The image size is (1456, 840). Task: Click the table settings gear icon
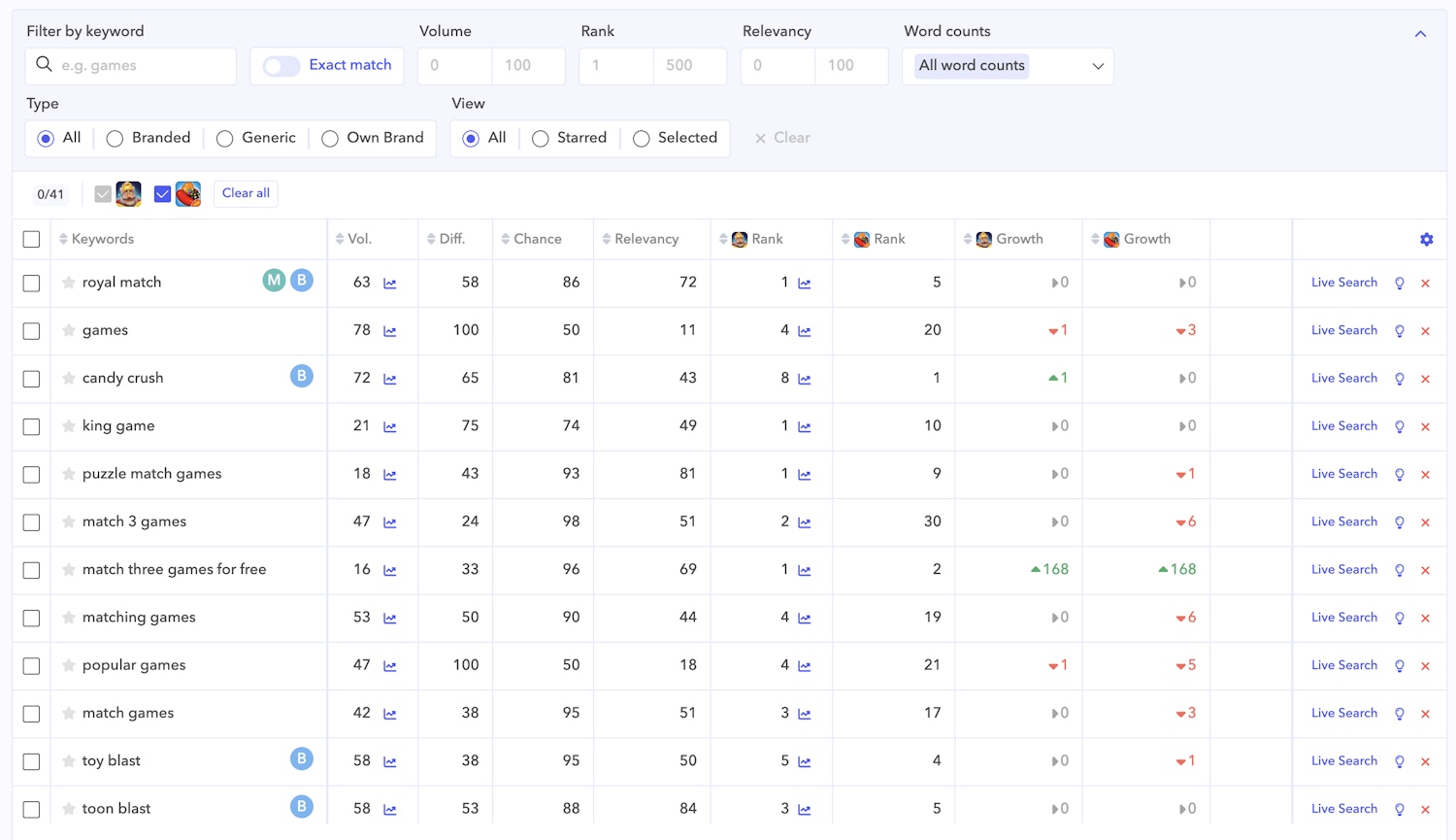[1426, 239]
